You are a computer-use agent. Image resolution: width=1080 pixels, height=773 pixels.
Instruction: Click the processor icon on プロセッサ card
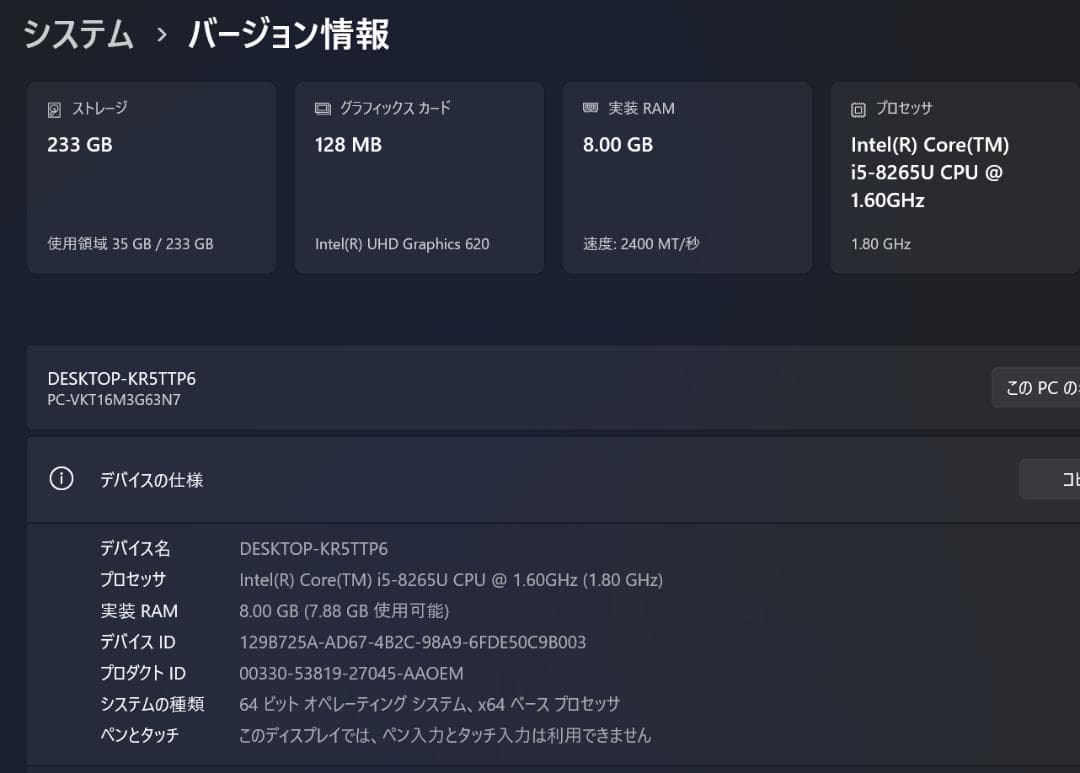click(x=857, y=108)
